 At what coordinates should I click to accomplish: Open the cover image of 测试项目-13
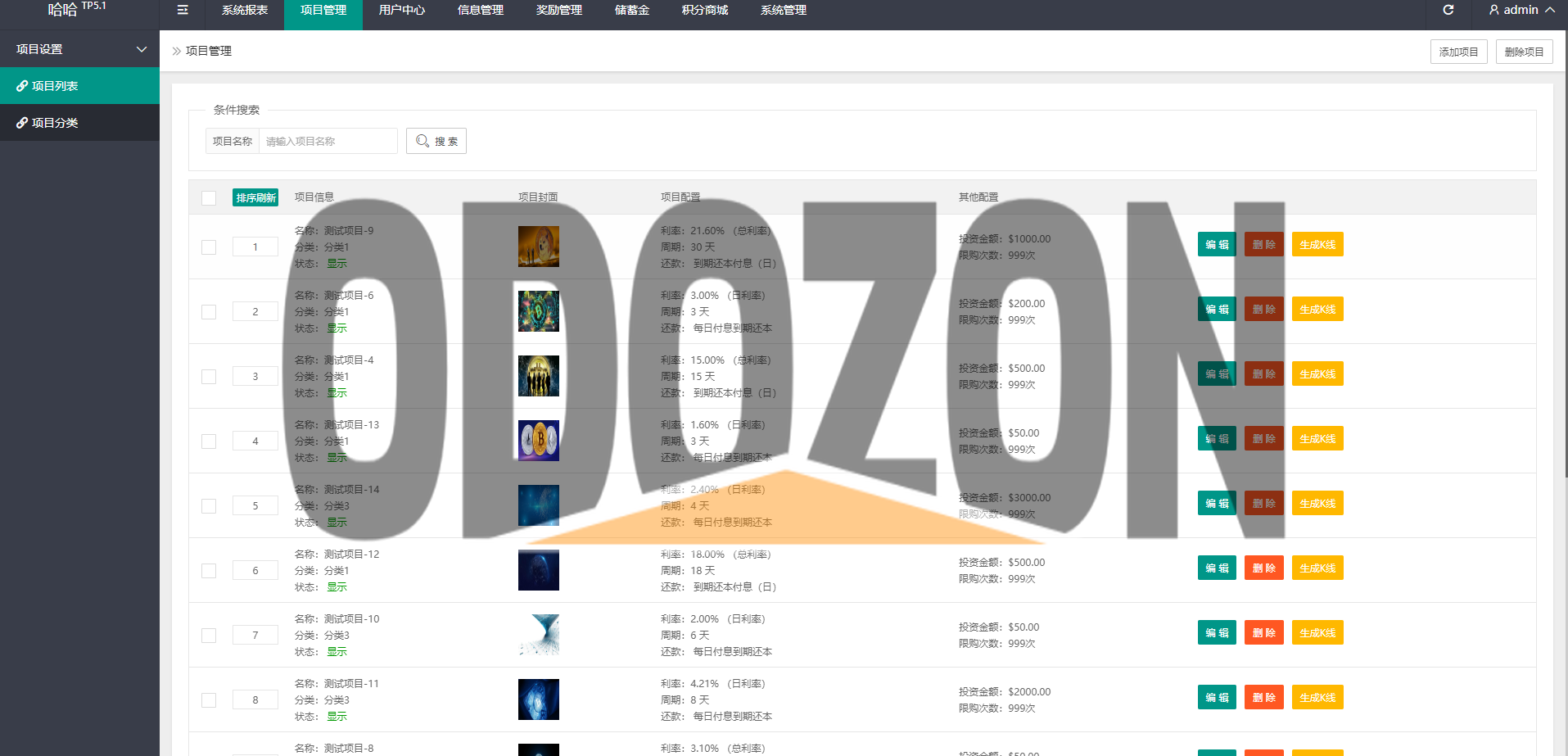click(x=539, y=441)
